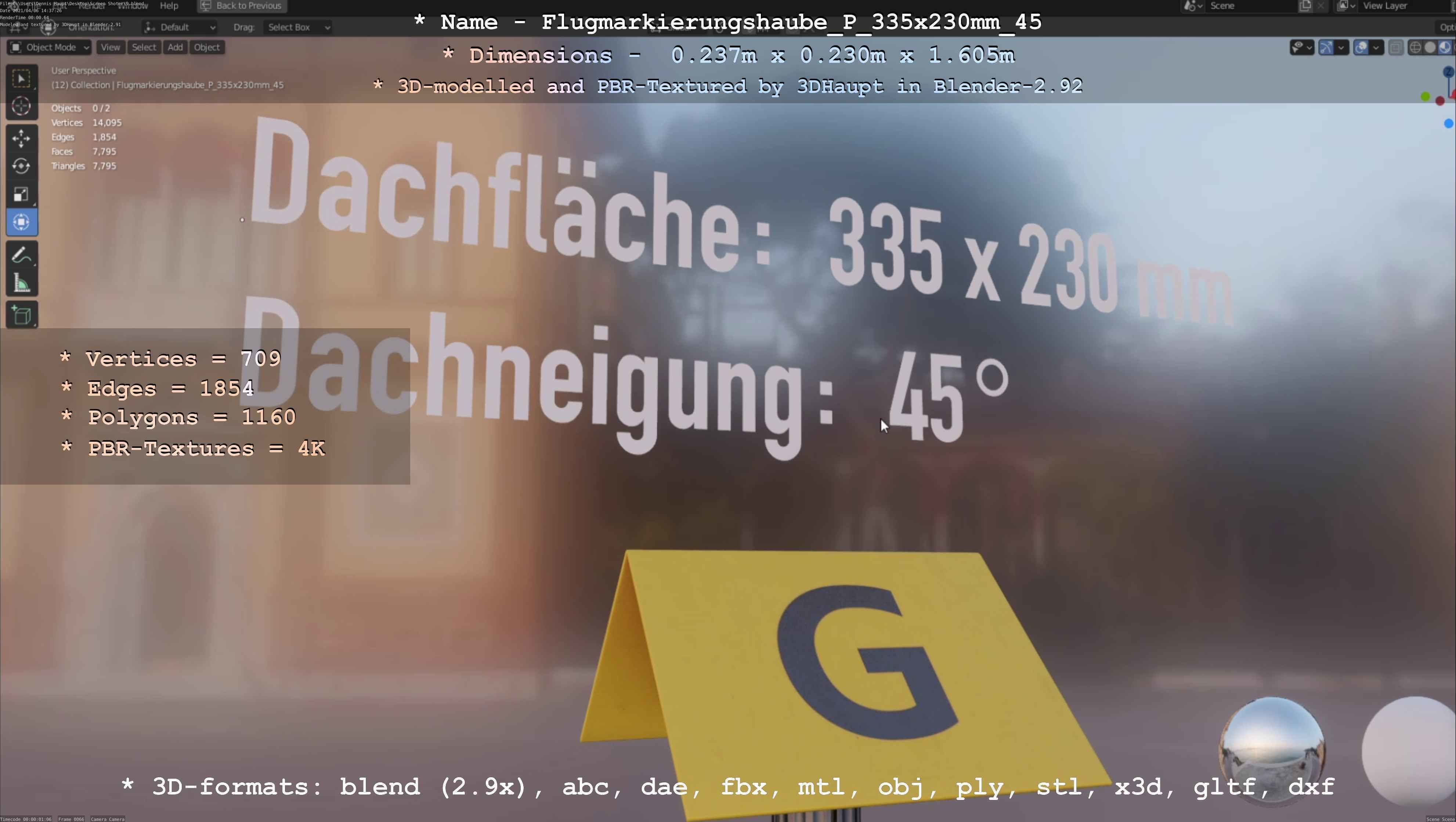Toggle X-ray view mode
This screenshot has width=1456, height=822.
1395,47
